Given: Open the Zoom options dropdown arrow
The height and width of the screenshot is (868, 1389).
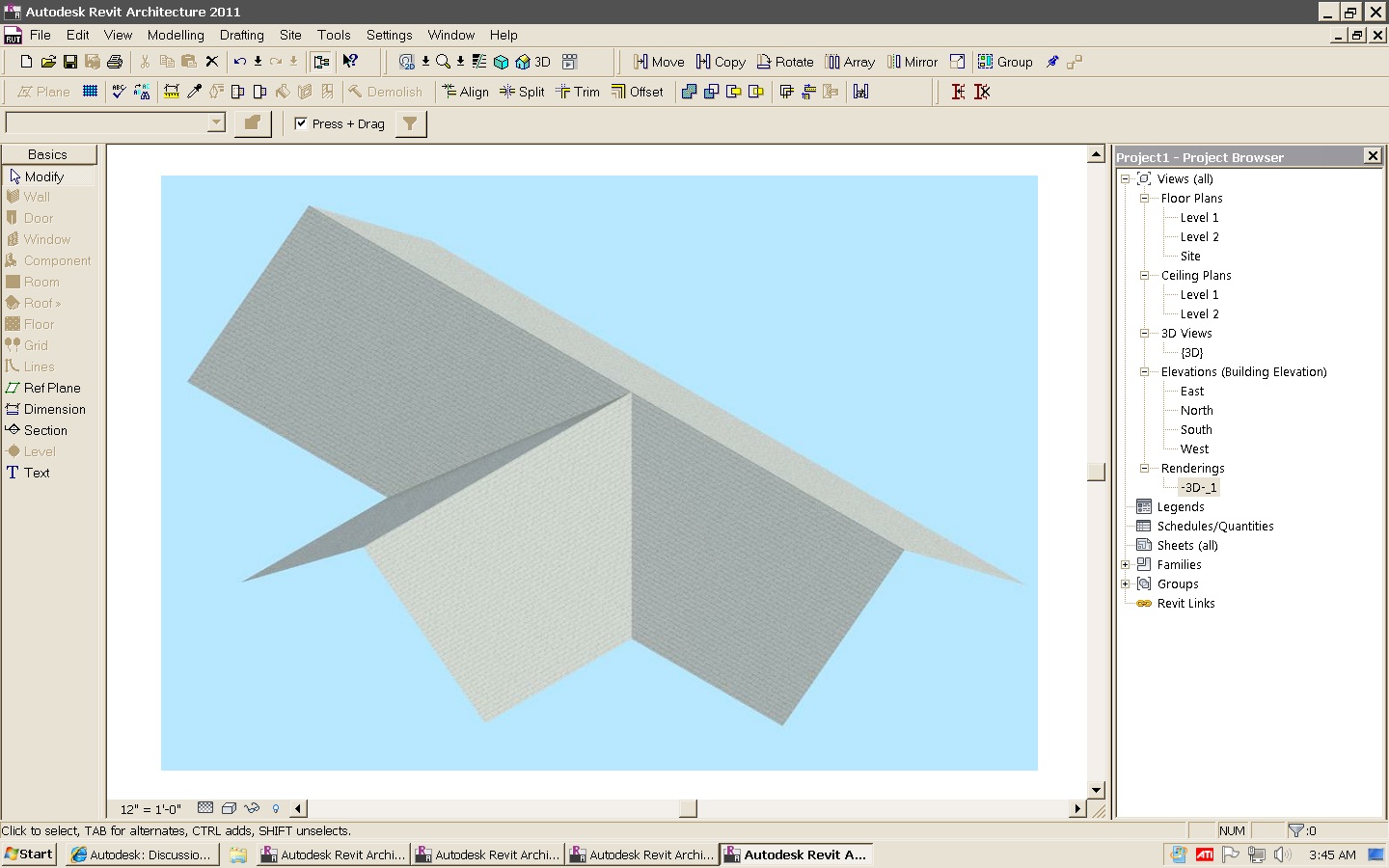Looking at the screenshot, I should click(x=460, y=62).
